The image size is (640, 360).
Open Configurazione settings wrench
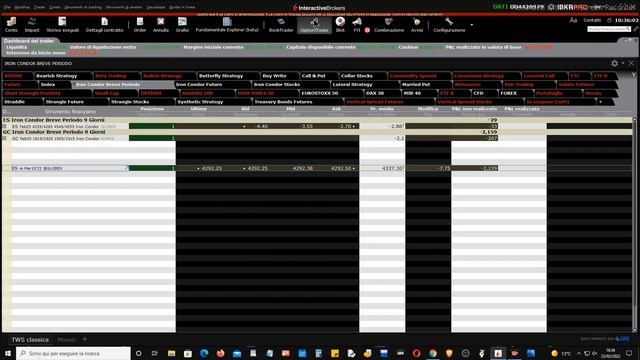click(449, 24)
